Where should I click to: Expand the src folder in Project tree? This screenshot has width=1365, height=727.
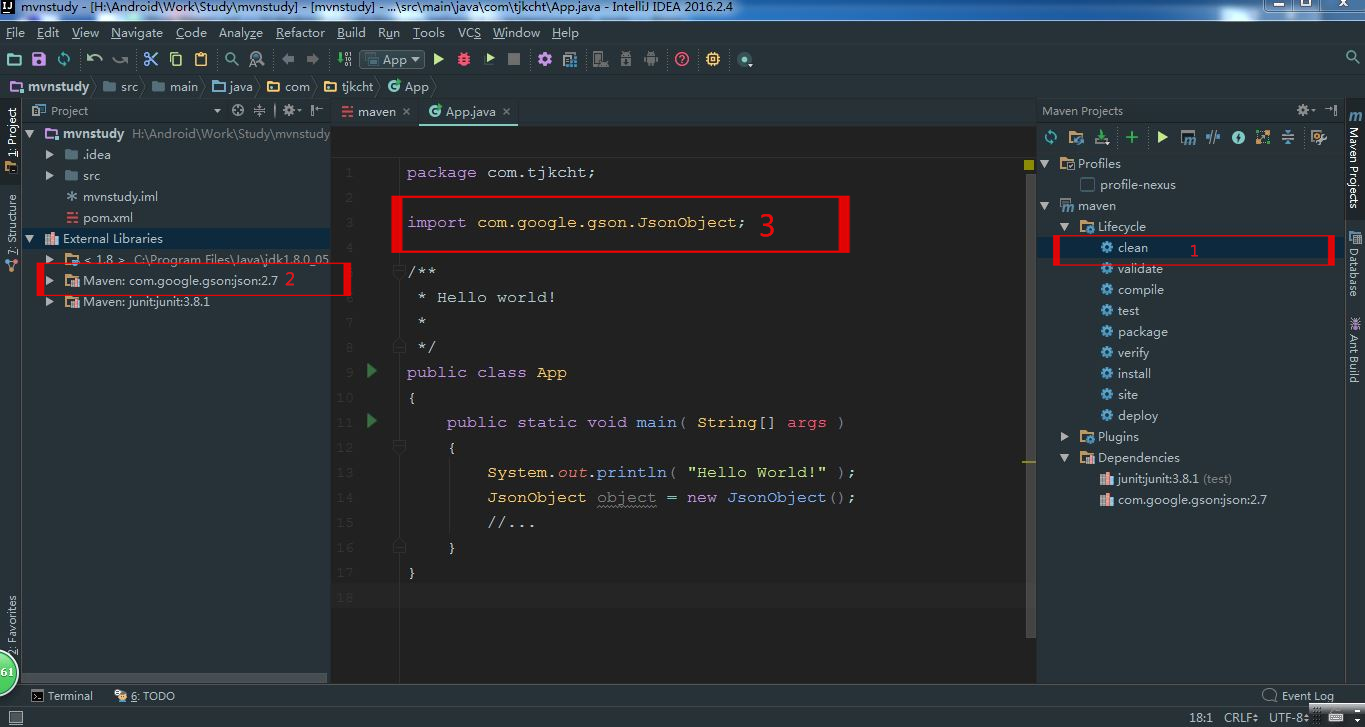(x=50, y=176)
